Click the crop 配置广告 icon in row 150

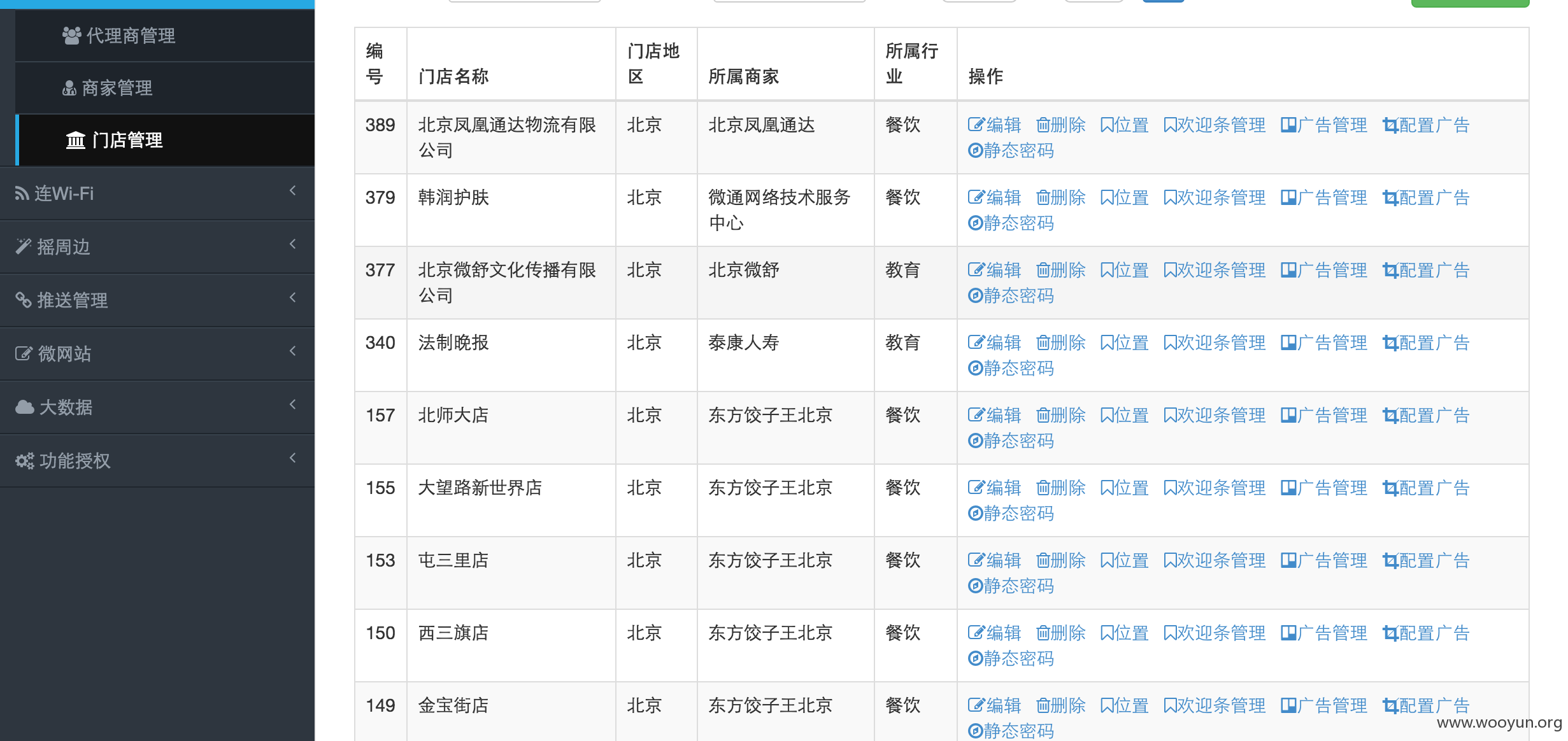tap(1390, 633)
